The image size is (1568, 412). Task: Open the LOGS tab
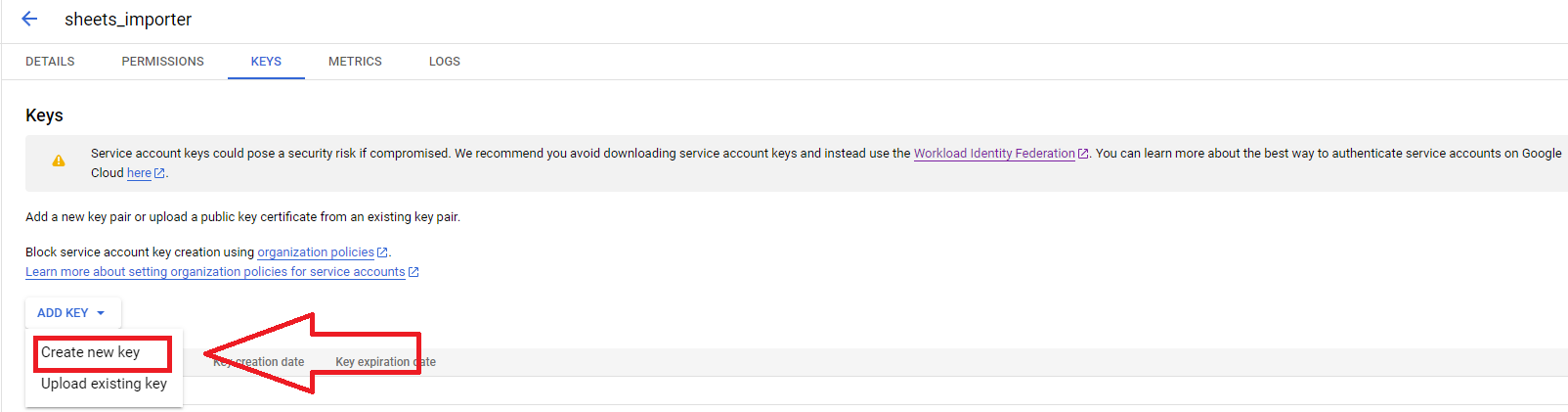(444, 62)
